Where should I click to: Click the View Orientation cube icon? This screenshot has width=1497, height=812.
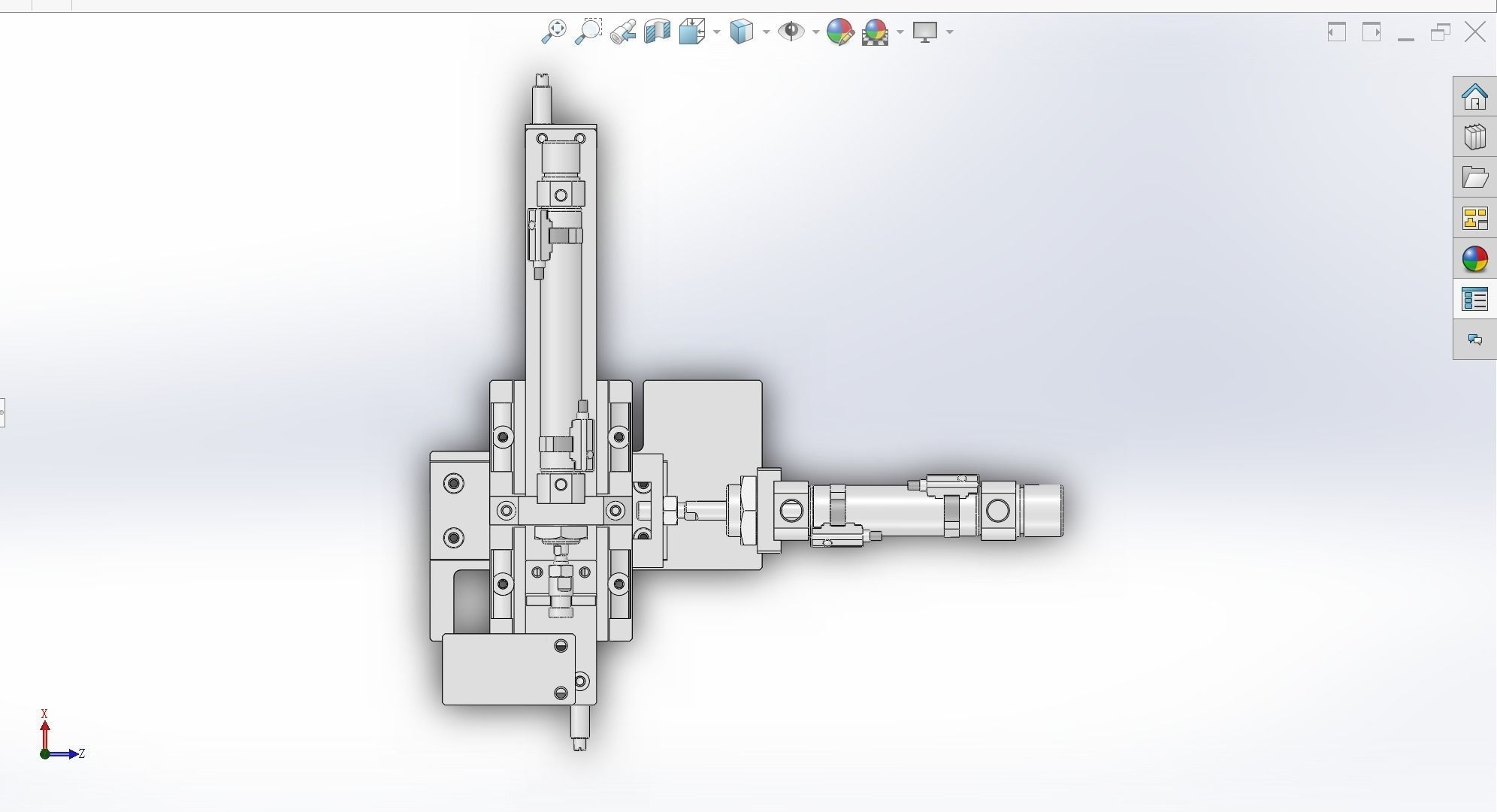click(691, 32)
